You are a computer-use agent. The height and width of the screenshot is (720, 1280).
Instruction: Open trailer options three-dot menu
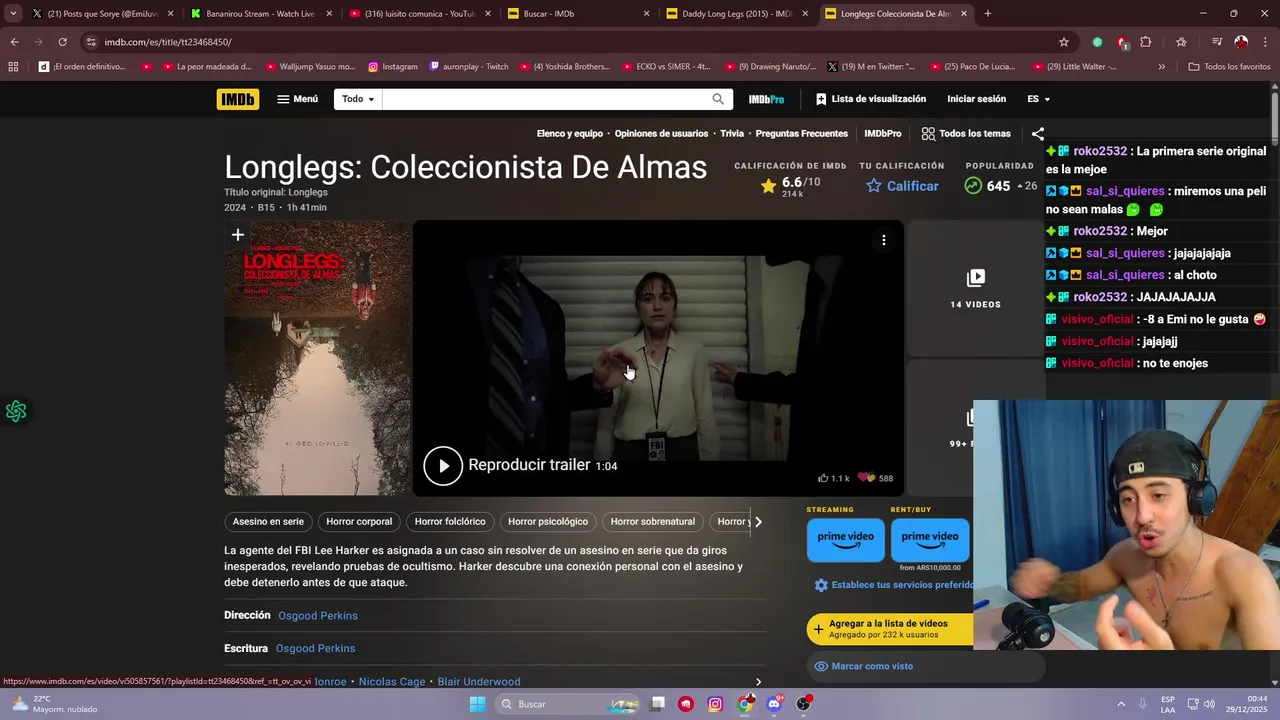884,240
